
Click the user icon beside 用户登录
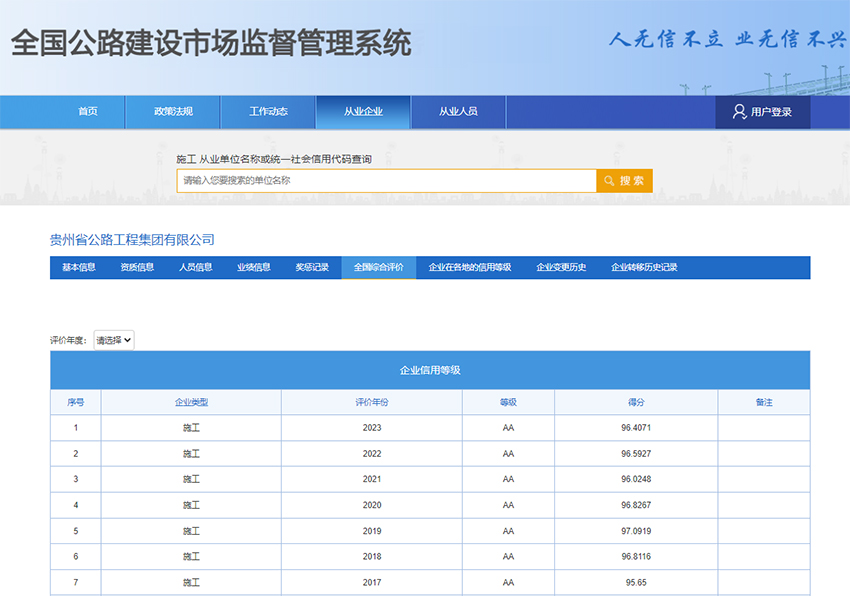coord(739,111)
